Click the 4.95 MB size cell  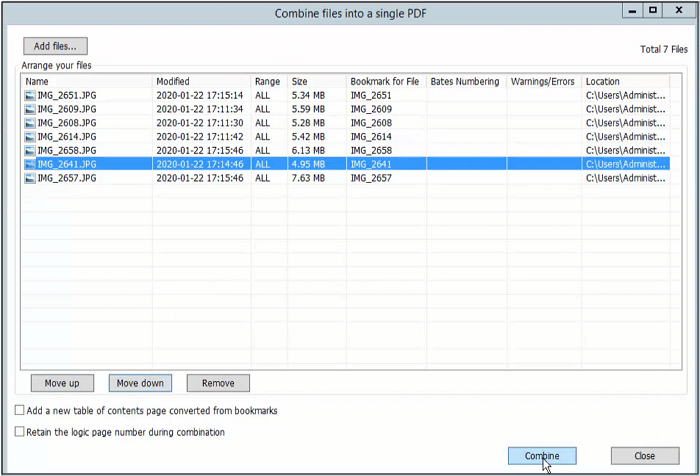(308, 164)
